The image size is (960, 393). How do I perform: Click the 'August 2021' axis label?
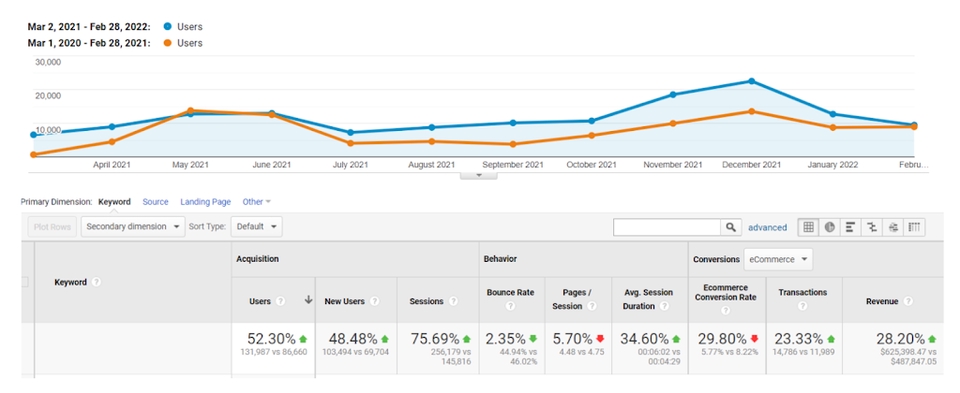click(432, 165)
